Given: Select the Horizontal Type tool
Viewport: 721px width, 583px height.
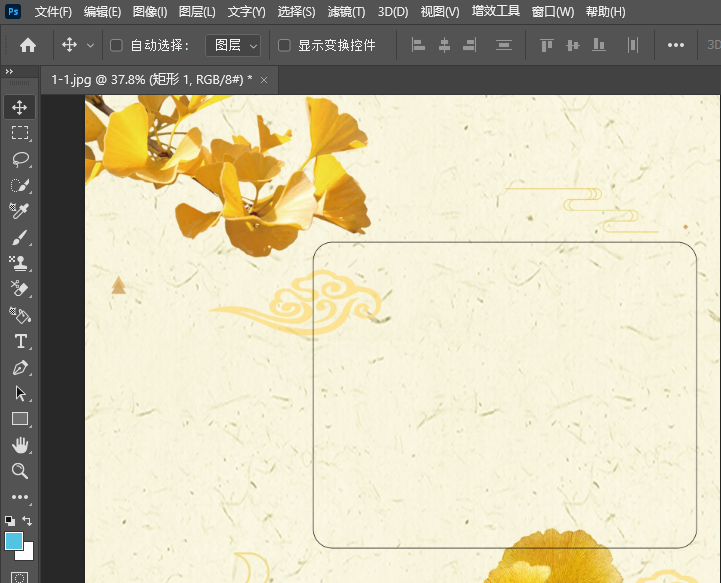Looking at the screenshot, I should coord(20,341).
